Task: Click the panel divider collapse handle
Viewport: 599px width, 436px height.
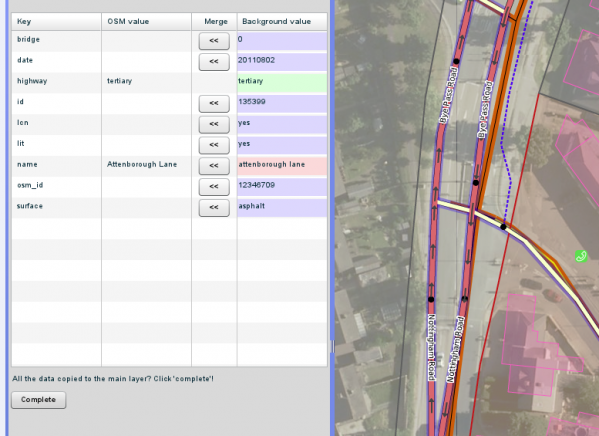Action: (x=332, y=347)
